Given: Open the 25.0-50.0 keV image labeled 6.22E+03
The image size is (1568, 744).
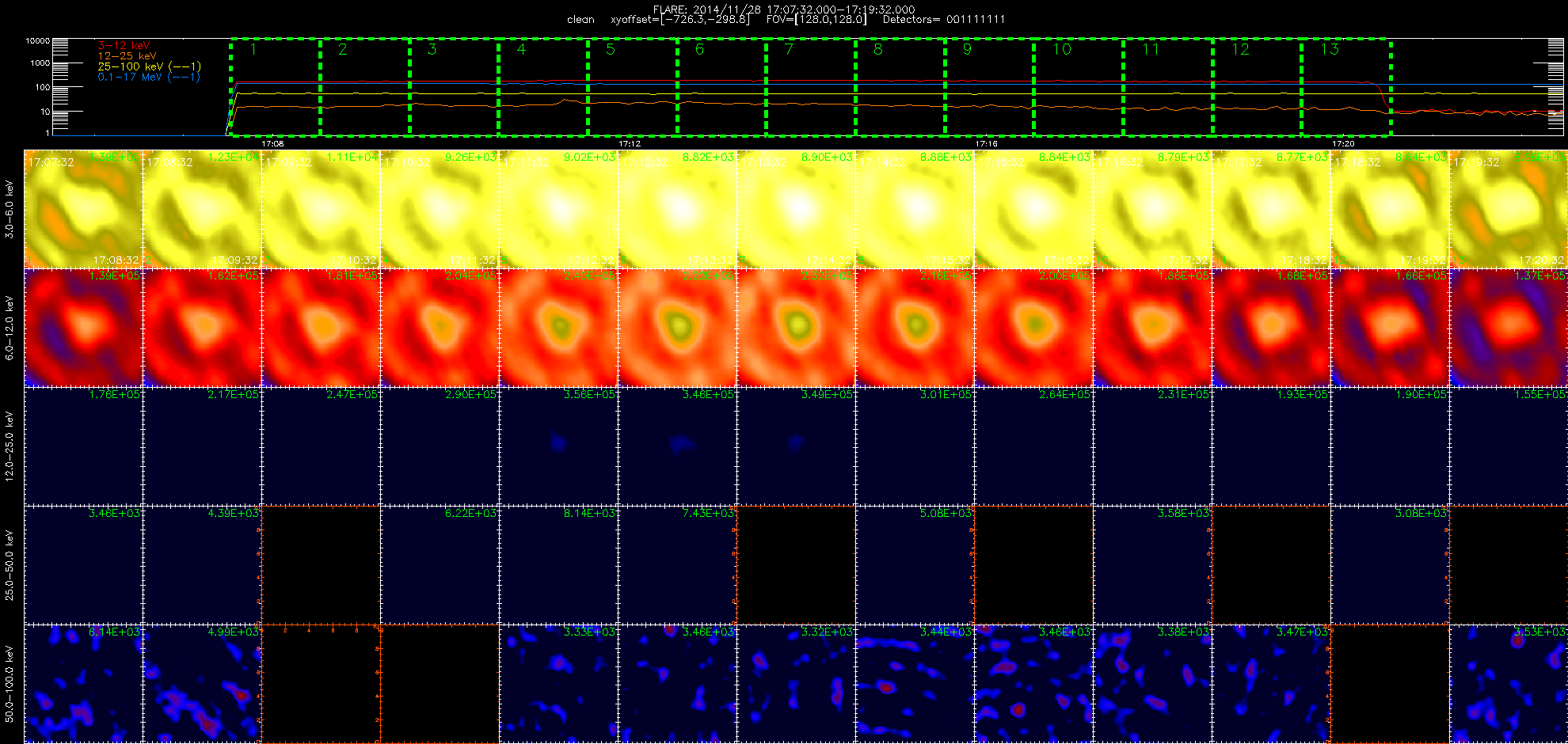Looking at the screenshot, I should 440,565.
